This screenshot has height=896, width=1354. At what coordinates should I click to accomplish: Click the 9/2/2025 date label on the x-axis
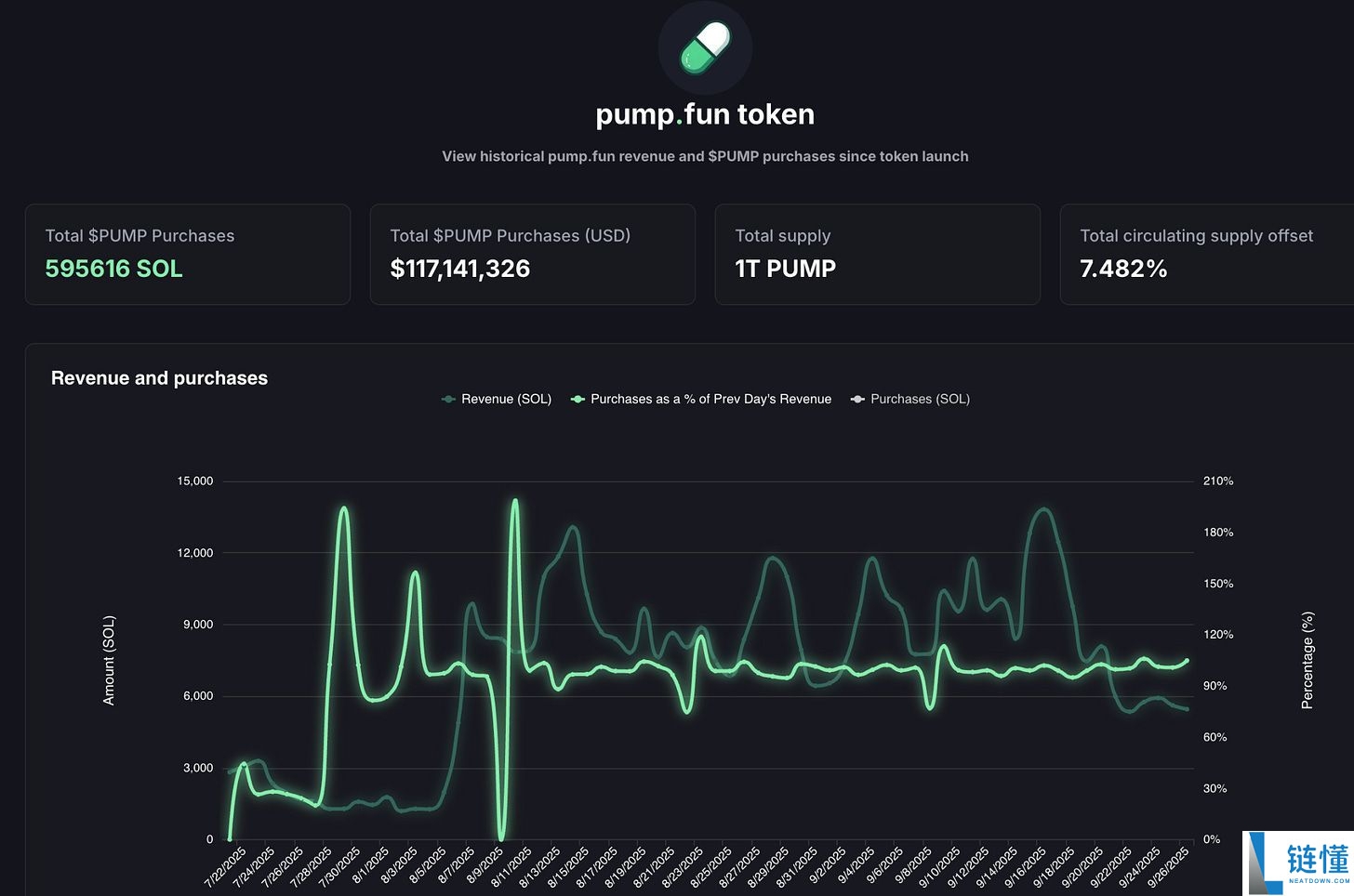828,864
